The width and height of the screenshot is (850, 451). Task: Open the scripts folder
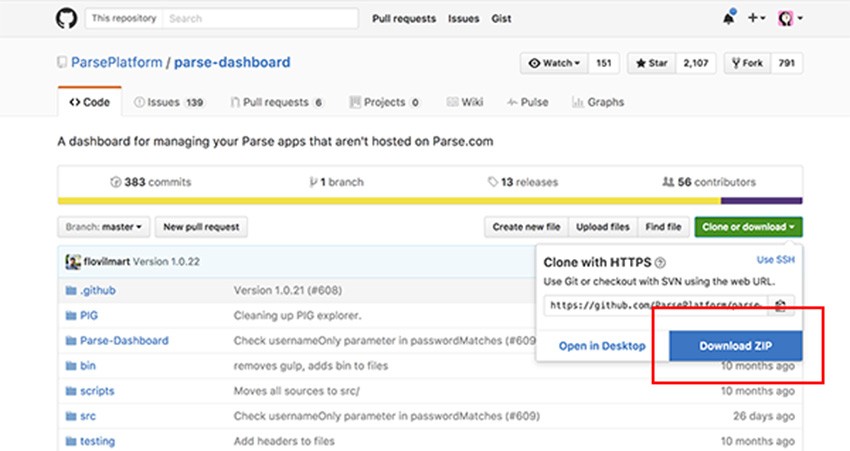click(98, 391)
